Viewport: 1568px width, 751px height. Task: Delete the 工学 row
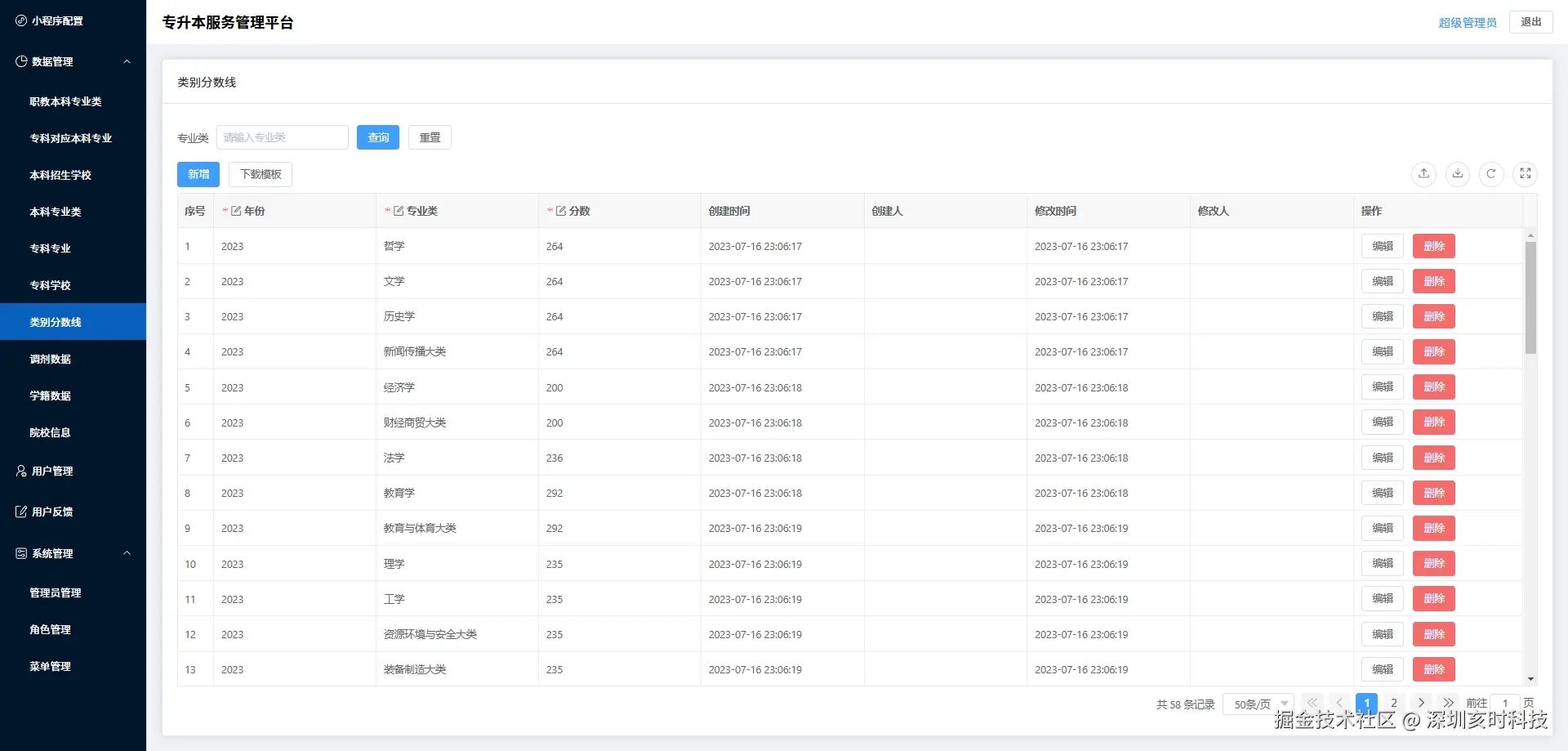1434,598
